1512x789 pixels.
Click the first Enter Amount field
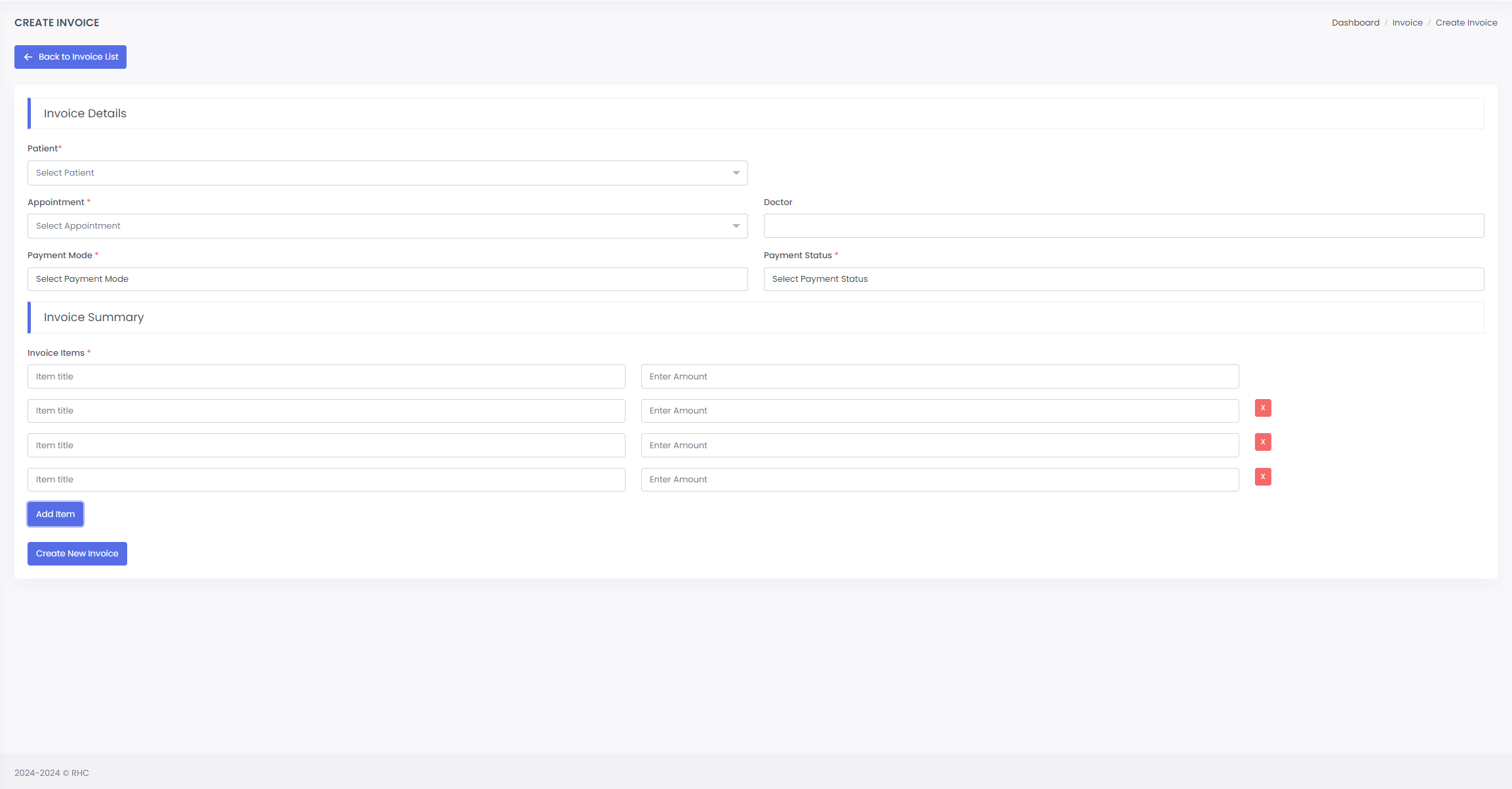pyautogui.click(x=940, y=377)
